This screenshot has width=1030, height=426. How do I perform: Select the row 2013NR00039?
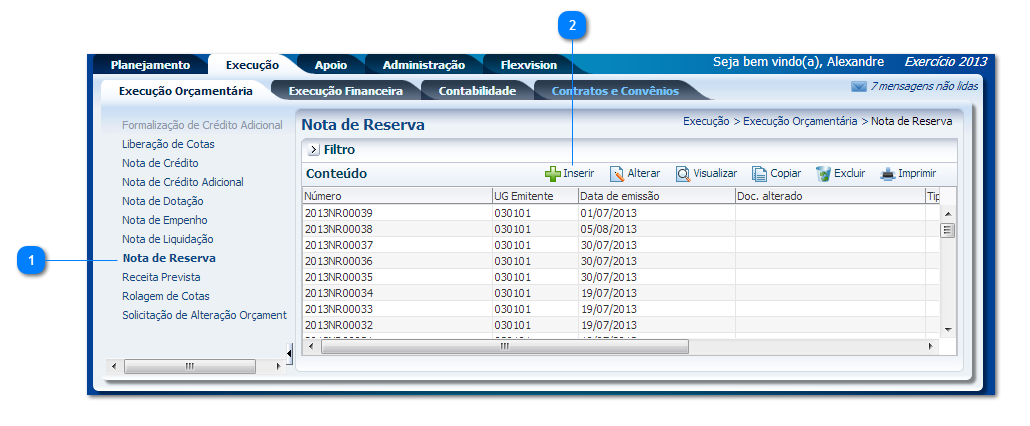tap(338, 213)
